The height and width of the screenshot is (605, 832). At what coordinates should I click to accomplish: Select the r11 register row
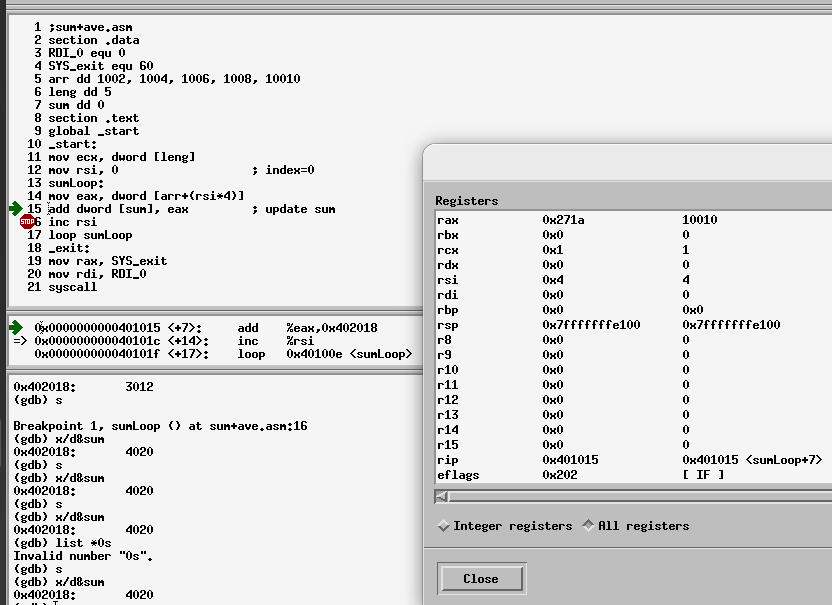click(x=634, y=385)
